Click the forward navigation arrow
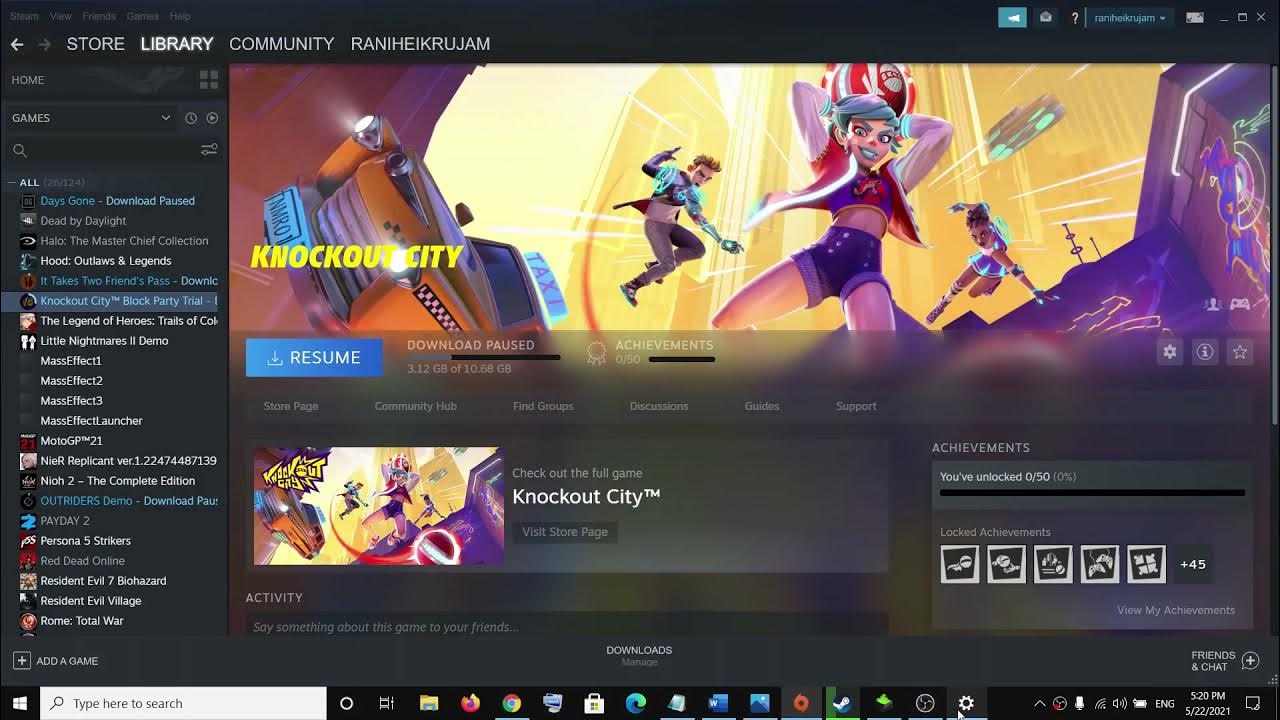The width and height of the screenshot is (1280, 720). pyautogui.click(x=44, y=44)
